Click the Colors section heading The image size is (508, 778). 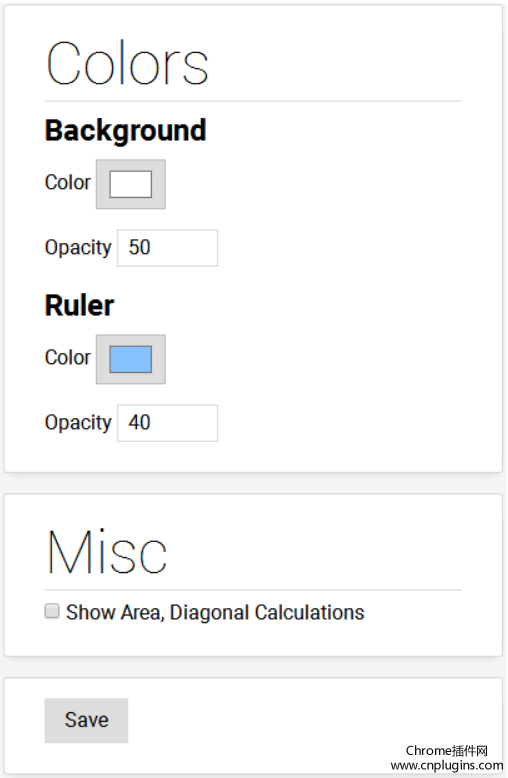(x=127, y=64)
